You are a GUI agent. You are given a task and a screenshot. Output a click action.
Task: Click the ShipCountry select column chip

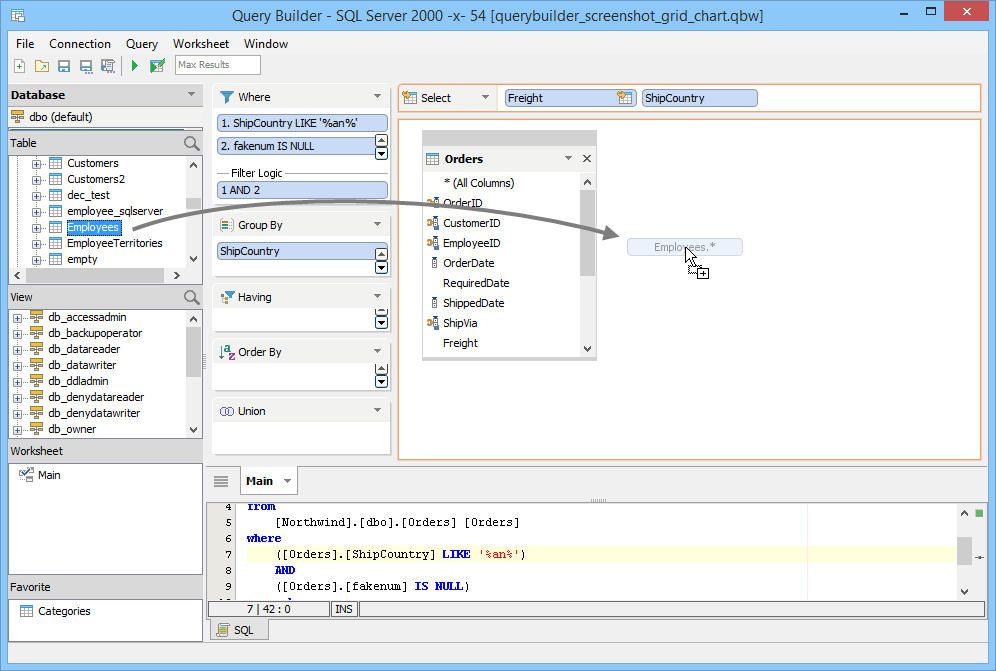(699, 98)
